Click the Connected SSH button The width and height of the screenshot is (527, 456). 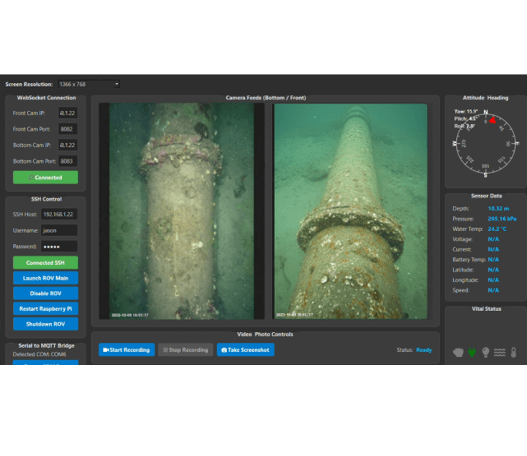tap(45, 263)
